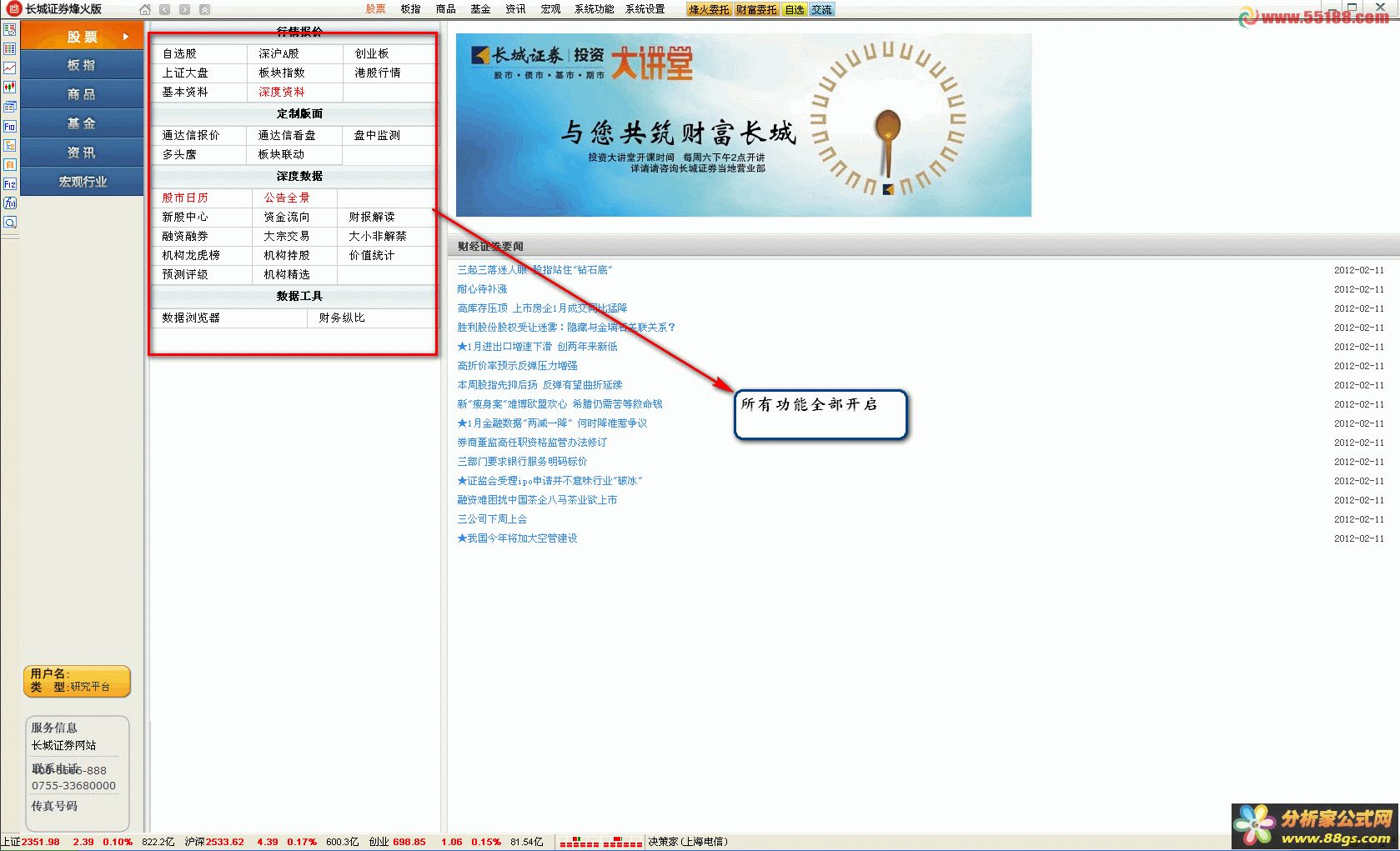This screenshot has width=1400, height=851.
Task: Open 股市日历 red link
Action: coord(185,198)
